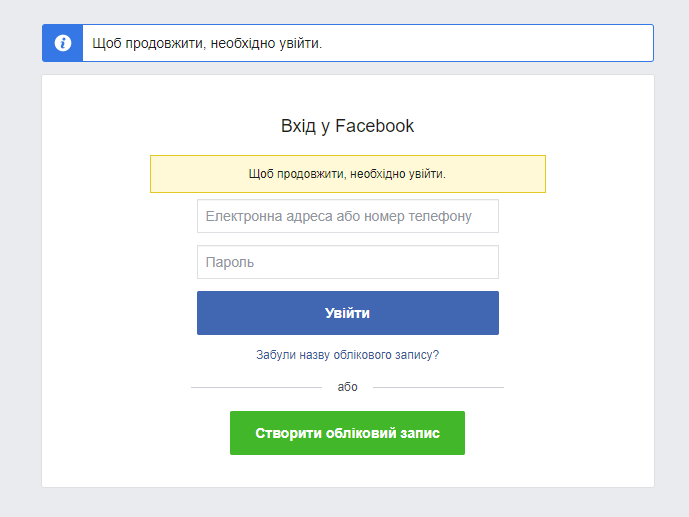
Task: Submit the login form with 'Увійти'
Action: coord(347,313)
